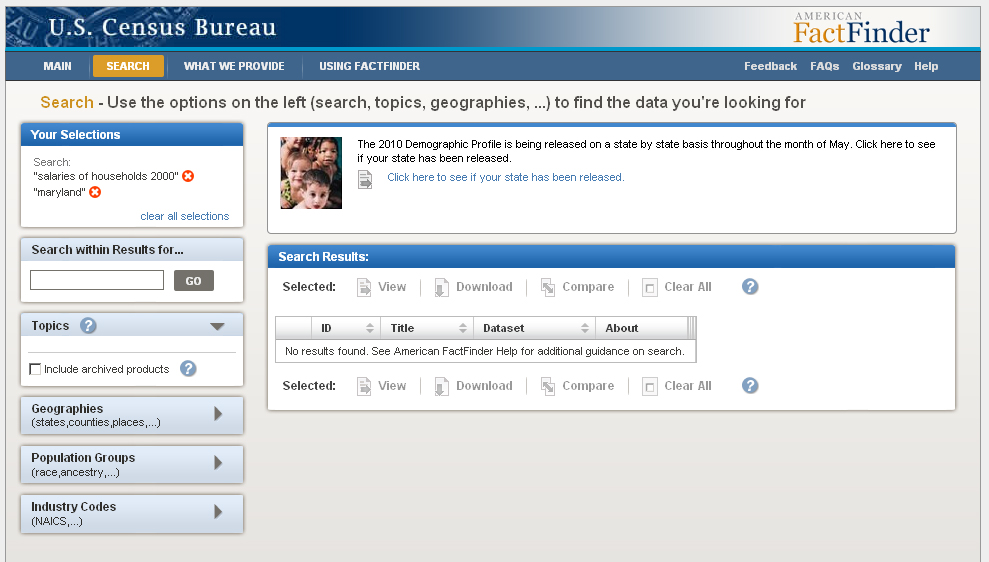This screenshot has width=989, height=562.
Task: Expand the Geographies panel
Action: click(x=132, y=415)
